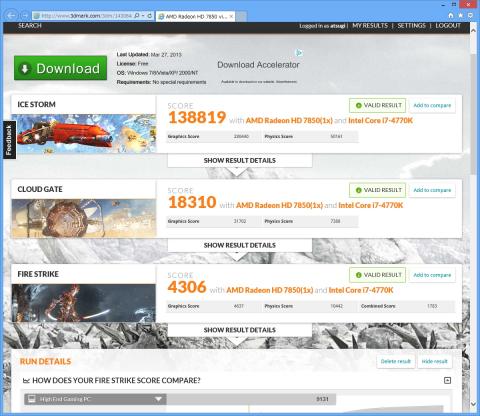Click the Cloud Gate thumbnail image
Viewport: 480px width, 416px height.
point(84,218)
